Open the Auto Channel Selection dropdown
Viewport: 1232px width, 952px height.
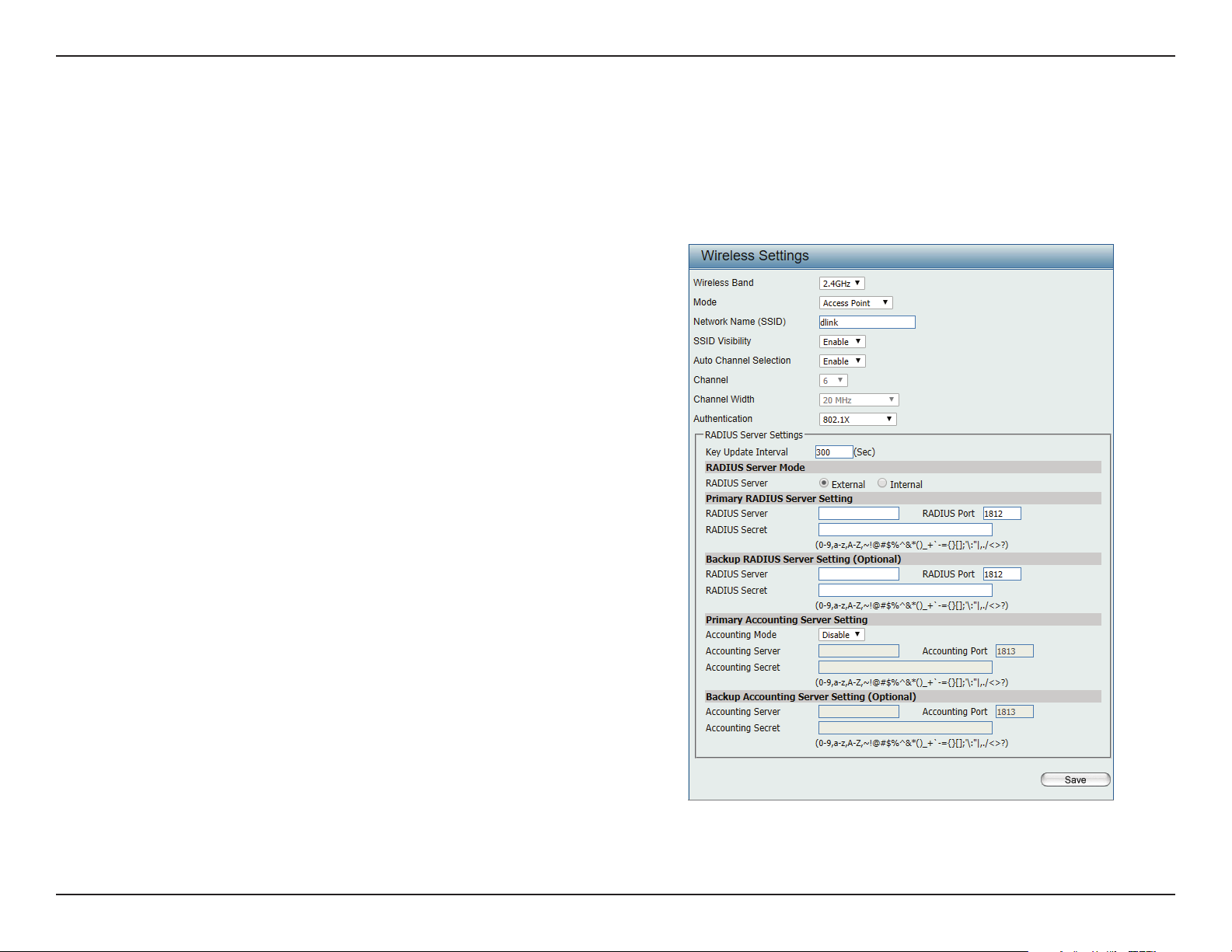[x=842, y=361]
